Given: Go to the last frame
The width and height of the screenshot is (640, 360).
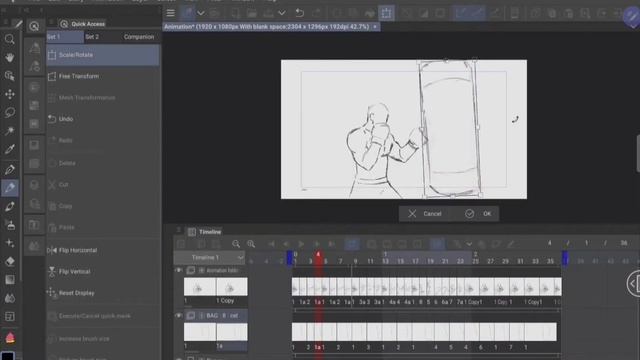Looking at the screenshot, I should pos(331,244).
